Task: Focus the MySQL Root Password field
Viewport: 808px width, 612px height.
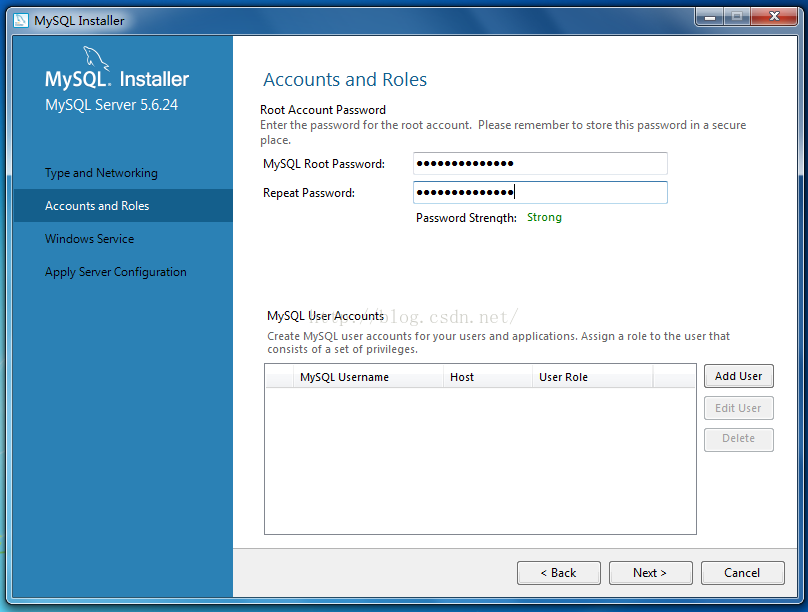Action: (540, 163)
